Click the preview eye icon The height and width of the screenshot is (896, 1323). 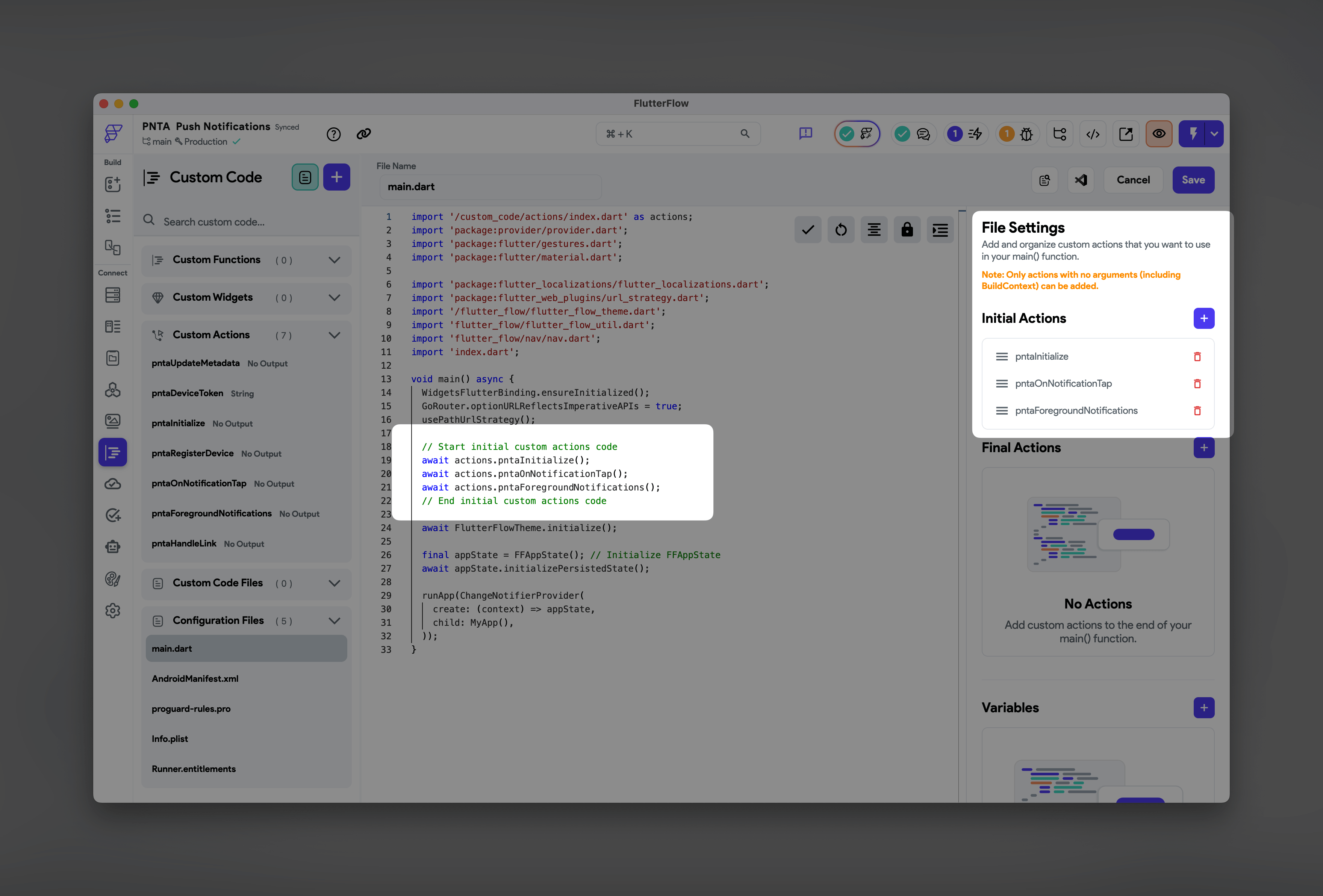tap(1159, 134)
